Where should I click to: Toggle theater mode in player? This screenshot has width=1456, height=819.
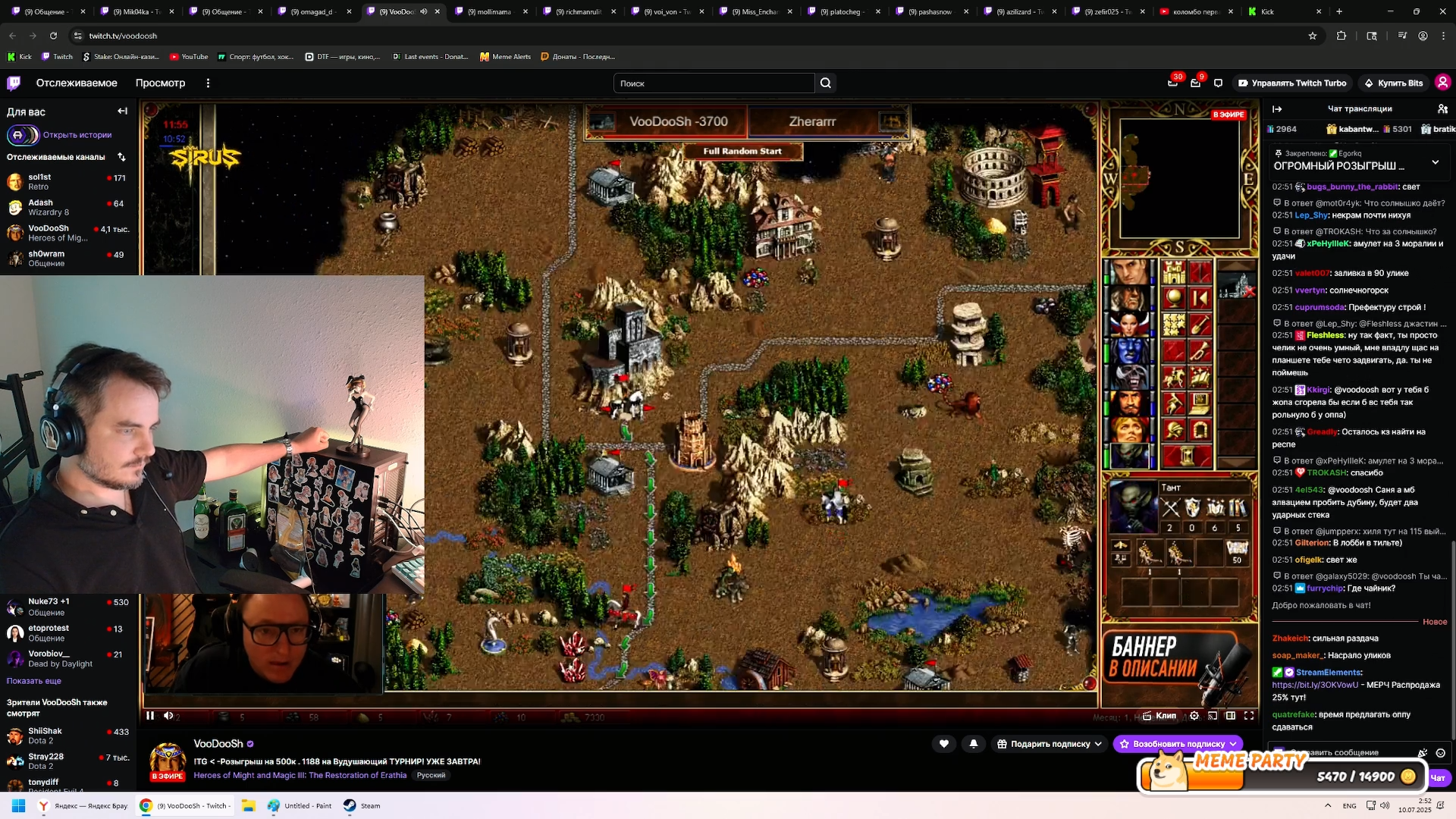1231,716
